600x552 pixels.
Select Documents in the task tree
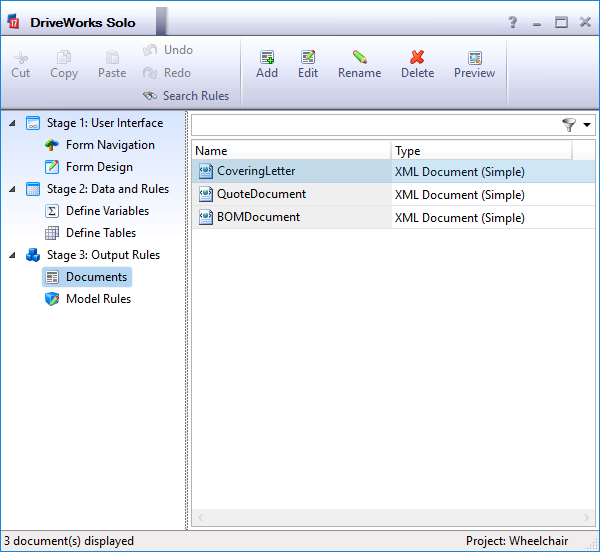[96, 277]
